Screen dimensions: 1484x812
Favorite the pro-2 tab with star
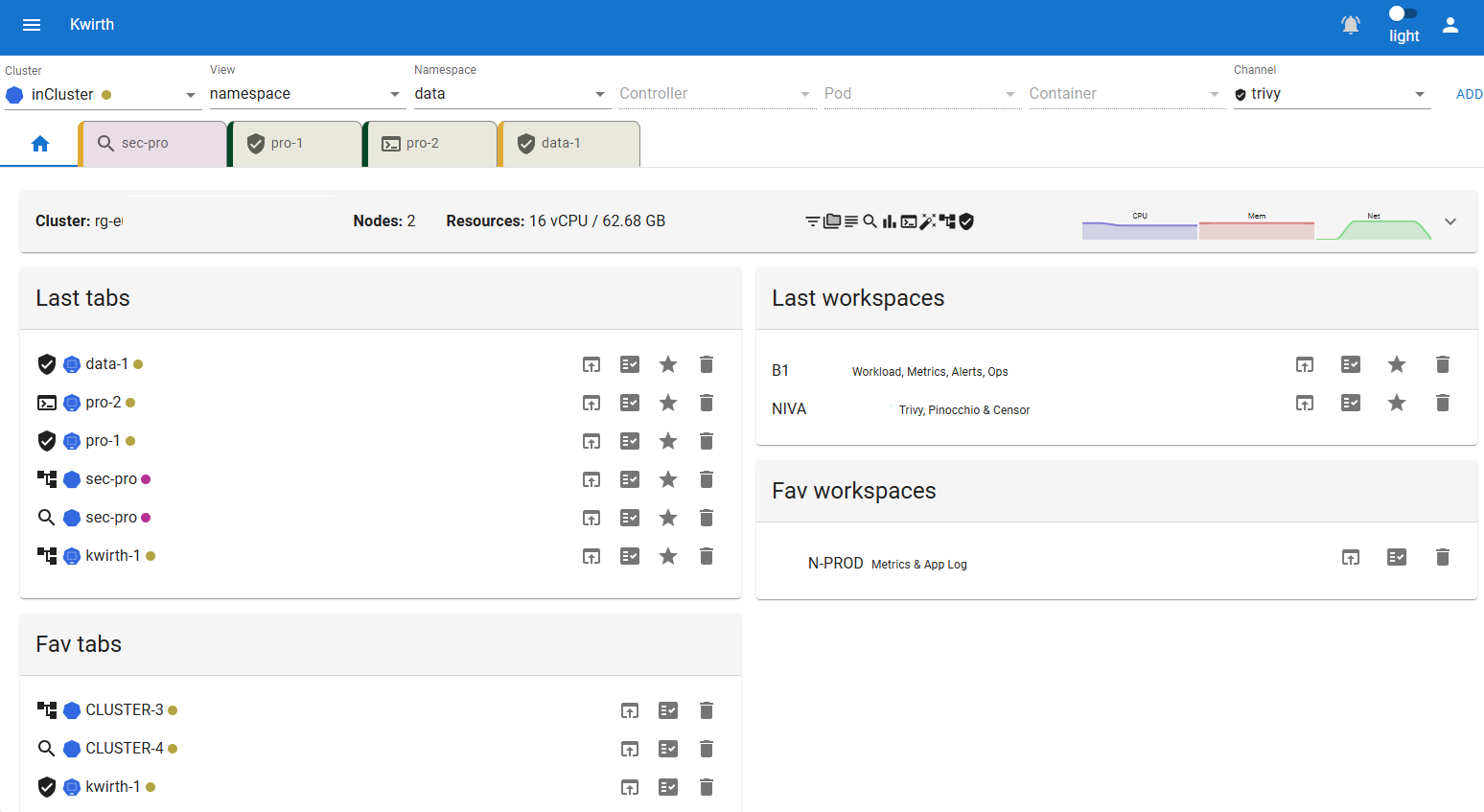coord(668,403)
